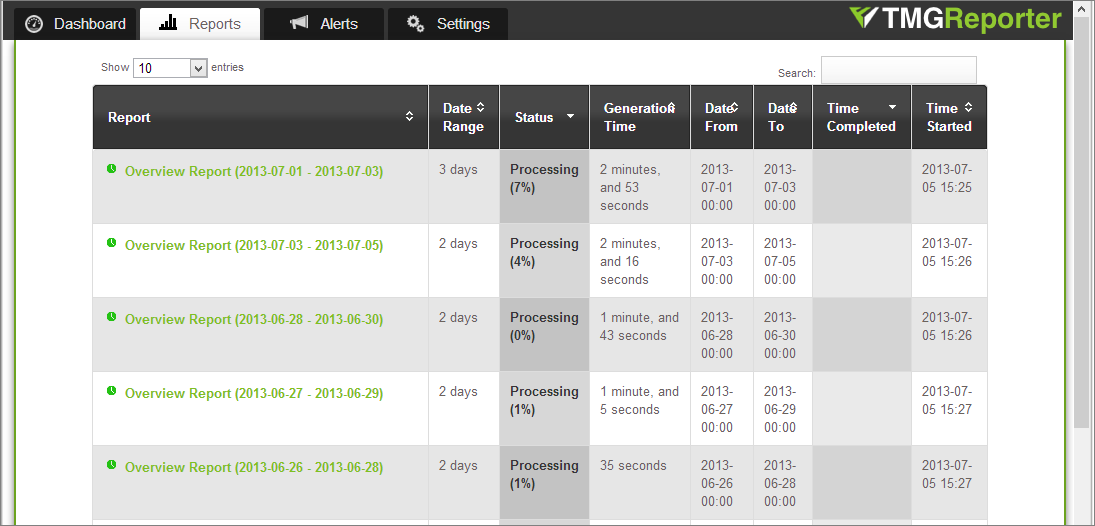Screen dimensions: 1095x526
Task: Open Overview Report (2013-06-27 - 2013-06-29) link
Action: 254,394
